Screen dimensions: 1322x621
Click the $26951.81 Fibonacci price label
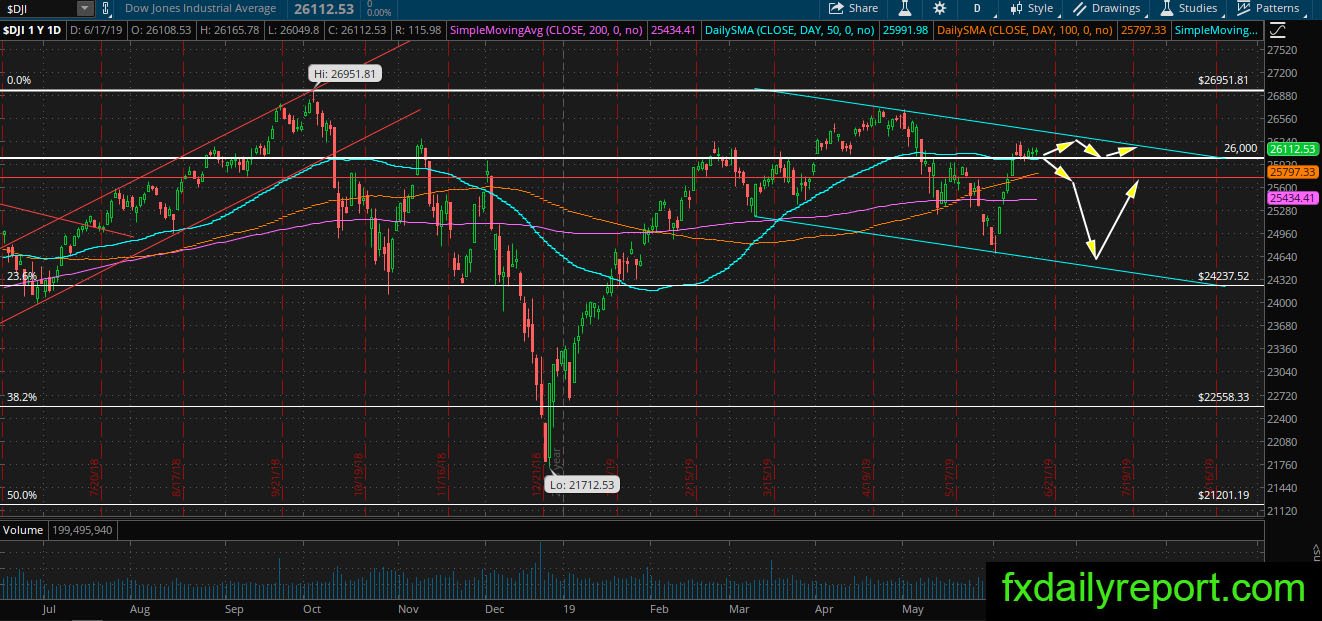(1223, 80)
